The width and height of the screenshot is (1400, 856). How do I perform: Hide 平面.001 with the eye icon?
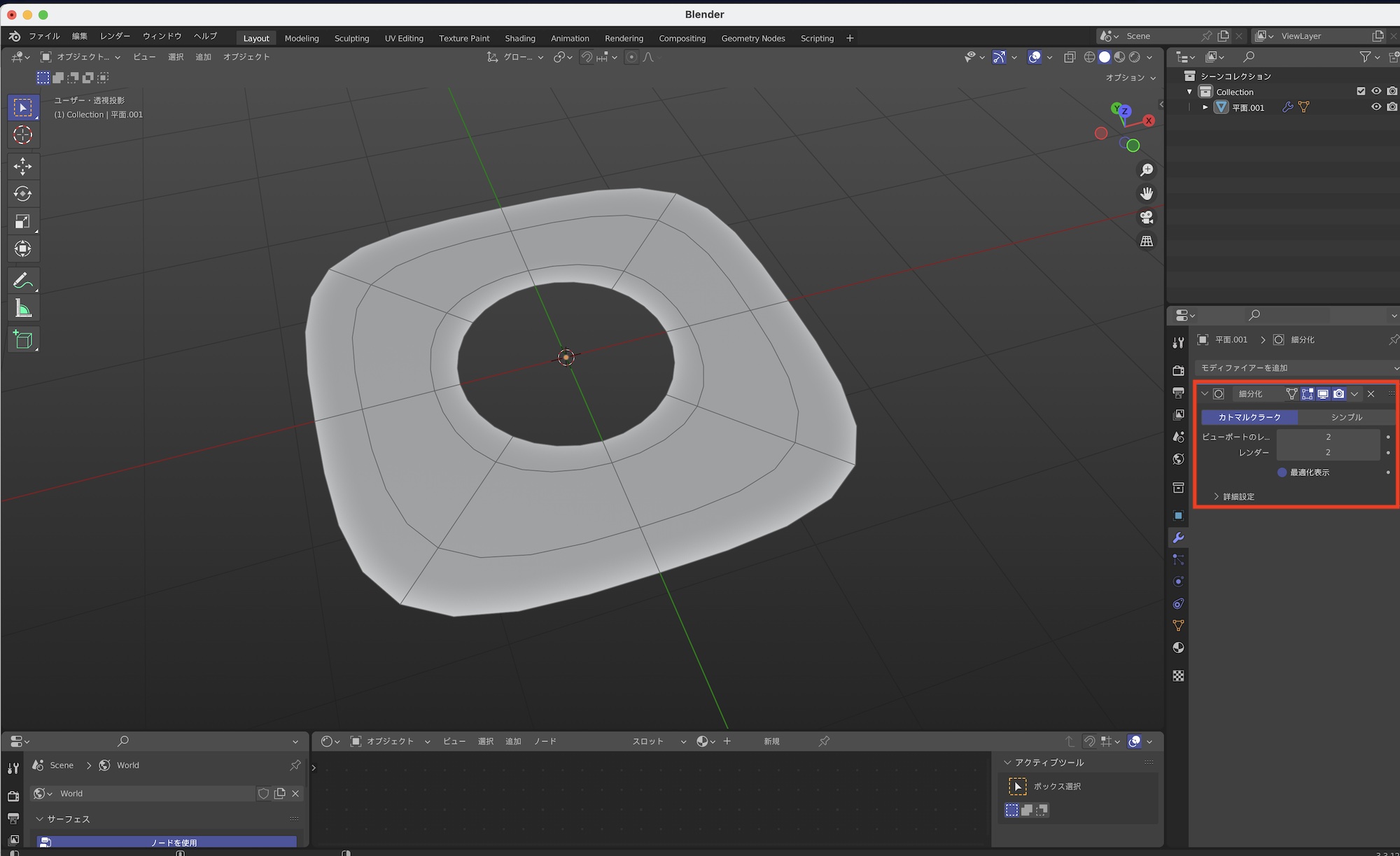point(1375,107)
